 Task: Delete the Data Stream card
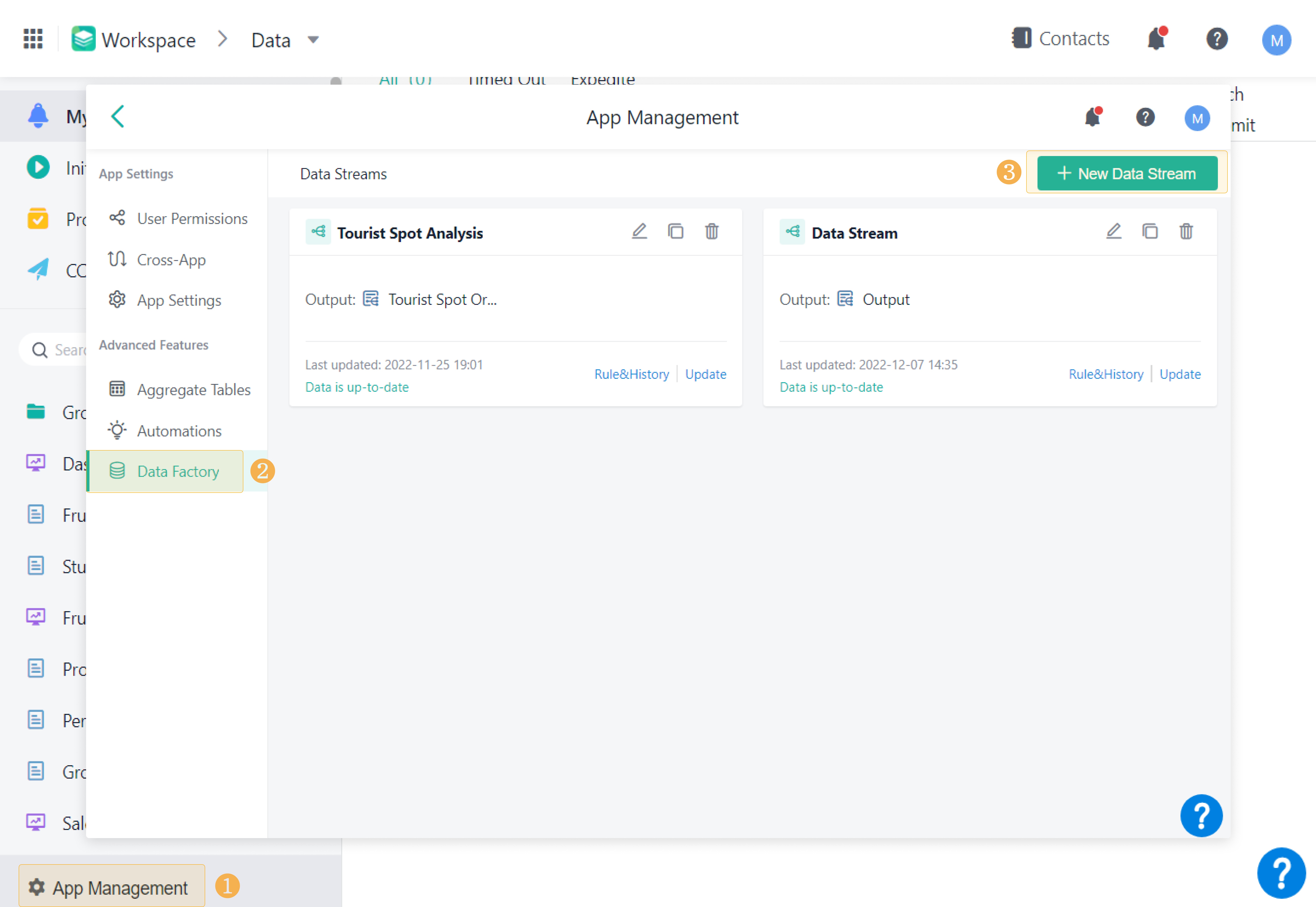point(1186,231)
